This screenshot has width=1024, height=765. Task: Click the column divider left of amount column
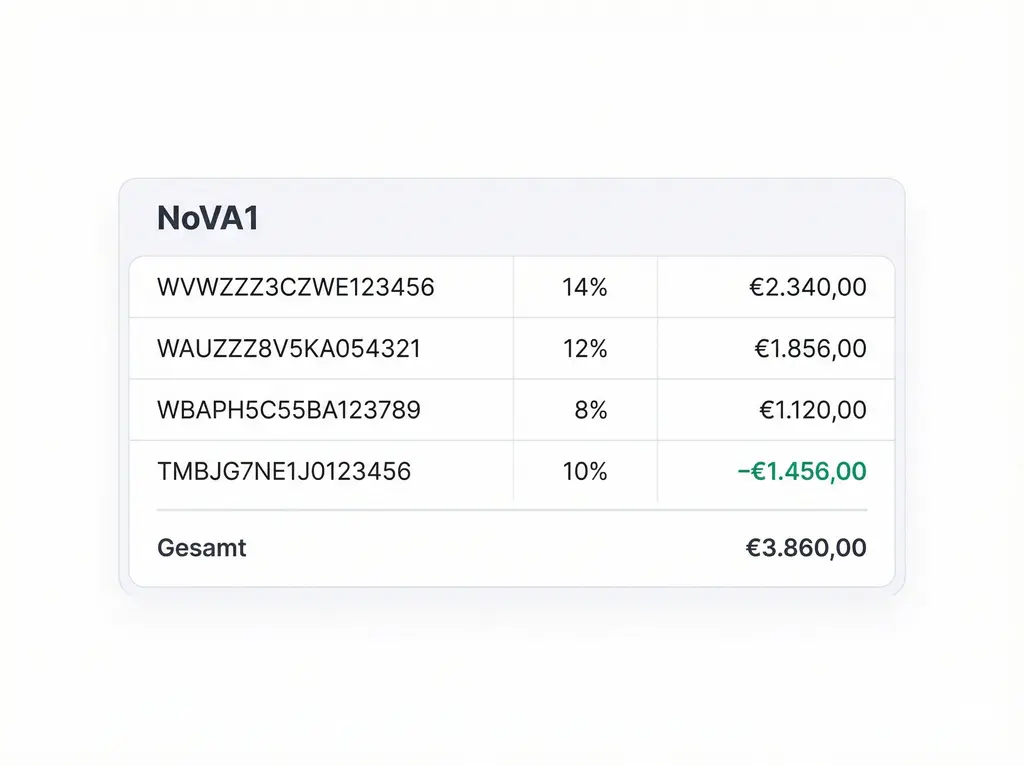click(657, 380)
